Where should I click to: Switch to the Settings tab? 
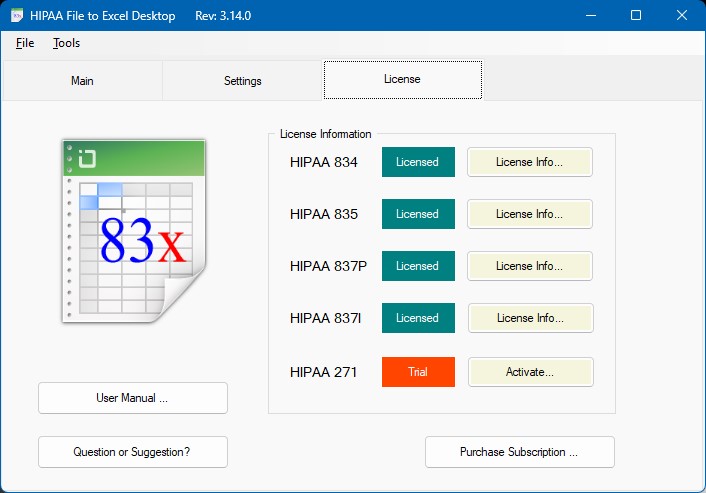242,81
